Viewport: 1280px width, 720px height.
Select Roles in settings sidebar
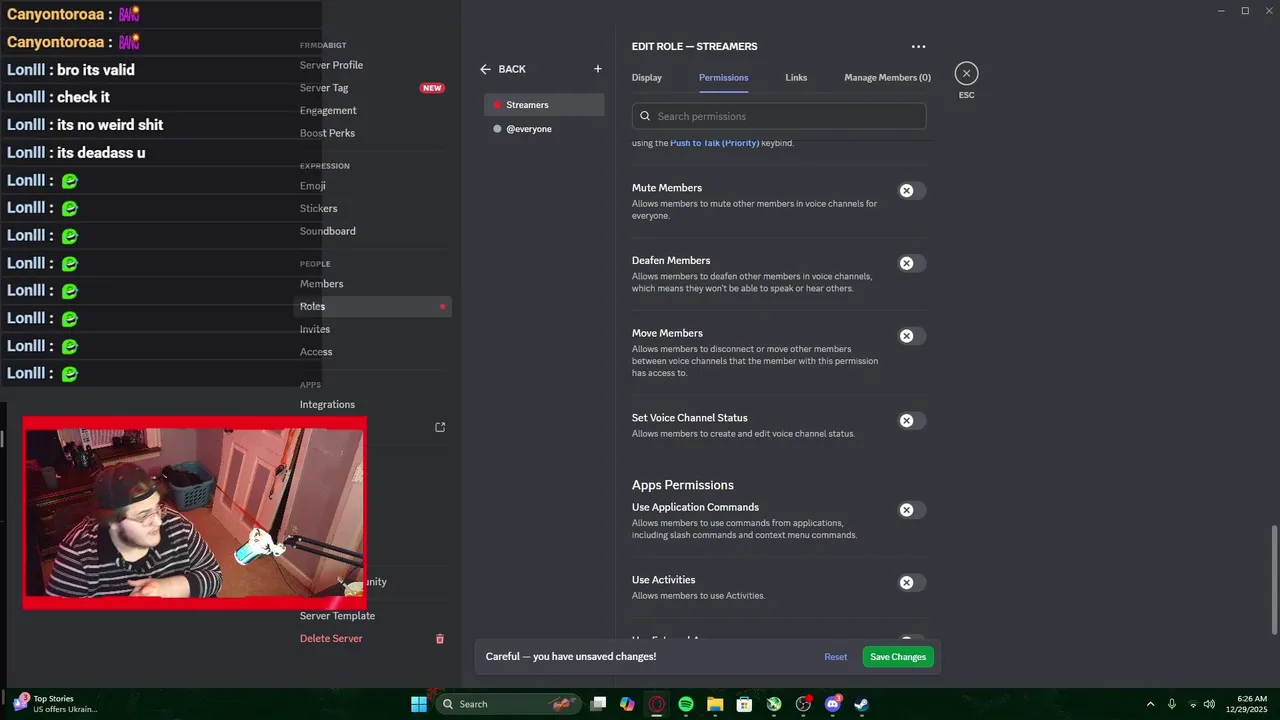(372, 306)
